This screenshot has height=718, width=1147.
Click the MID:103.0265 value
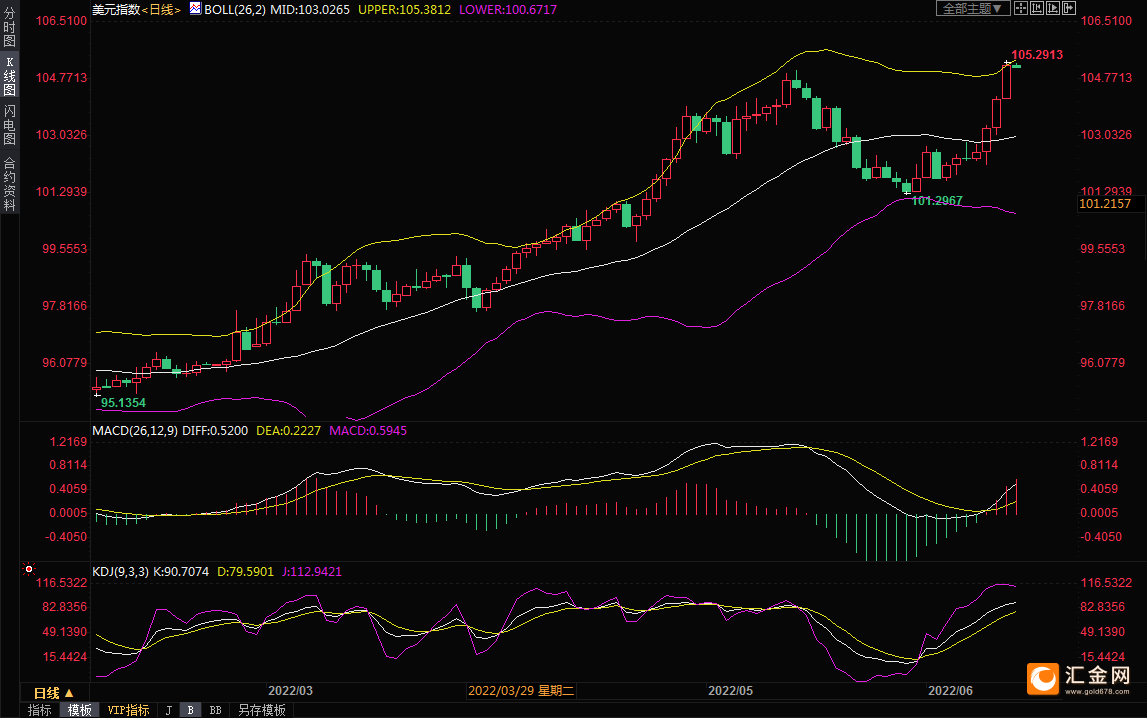coord(310,10)
